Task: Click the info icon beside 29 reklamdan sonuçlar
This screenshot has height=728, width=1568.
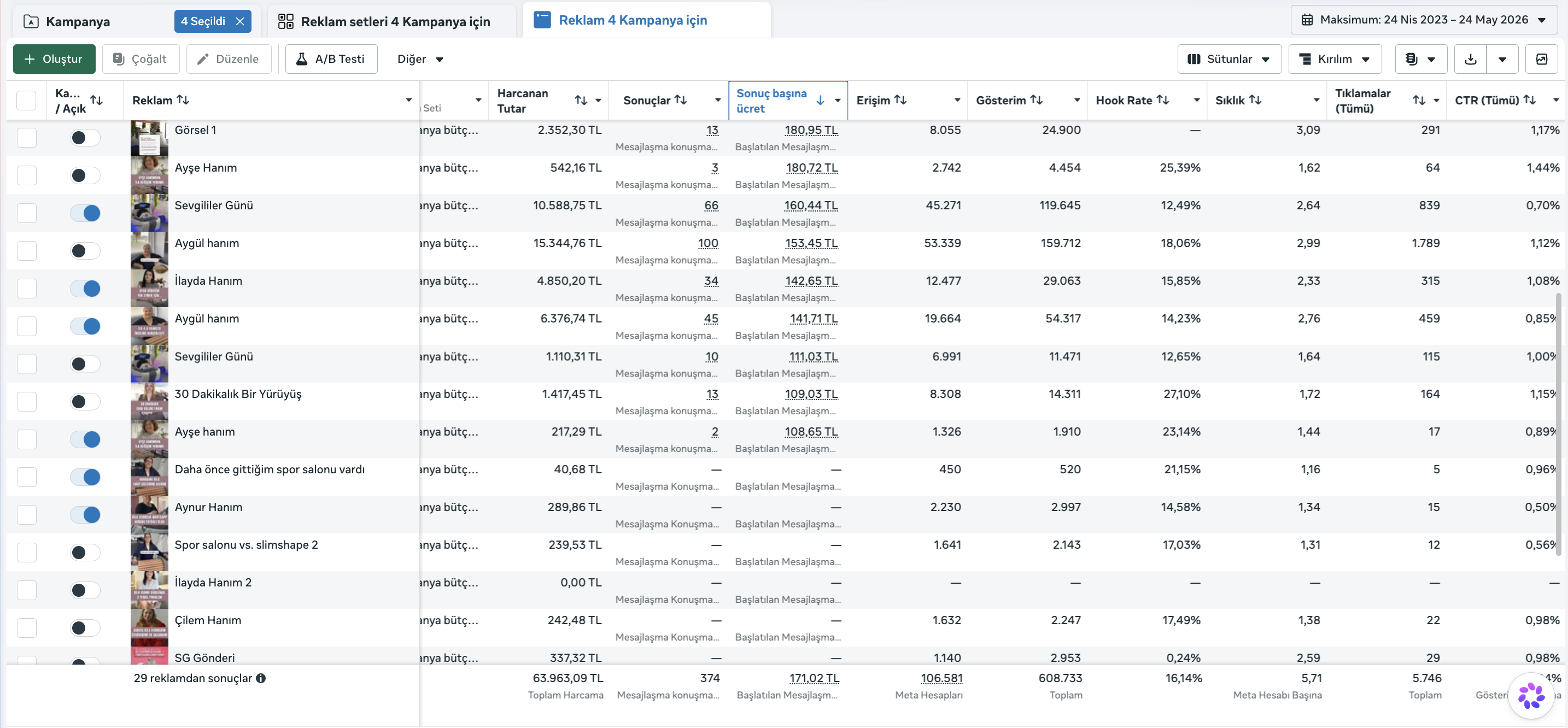Action: (261, 678)
